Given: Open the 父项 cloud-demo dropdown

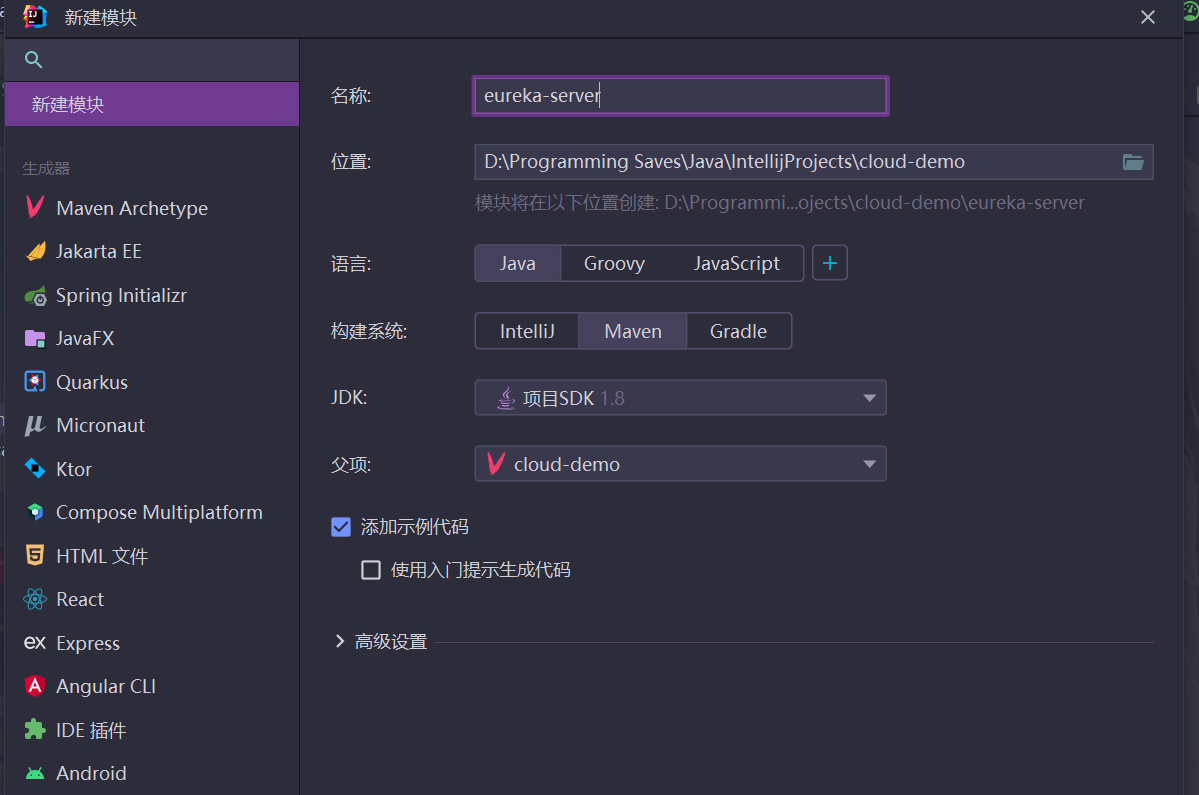Looking at the screenshot, I should pos(680,464).
